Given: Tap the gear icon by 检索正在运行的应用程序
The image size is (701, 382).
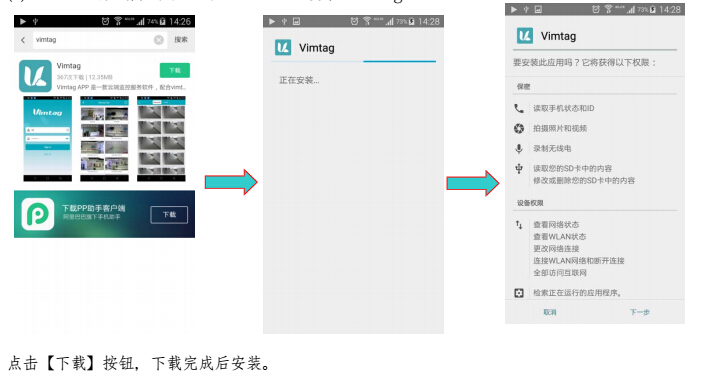Looking at the screenshot, I should point(519,293).
